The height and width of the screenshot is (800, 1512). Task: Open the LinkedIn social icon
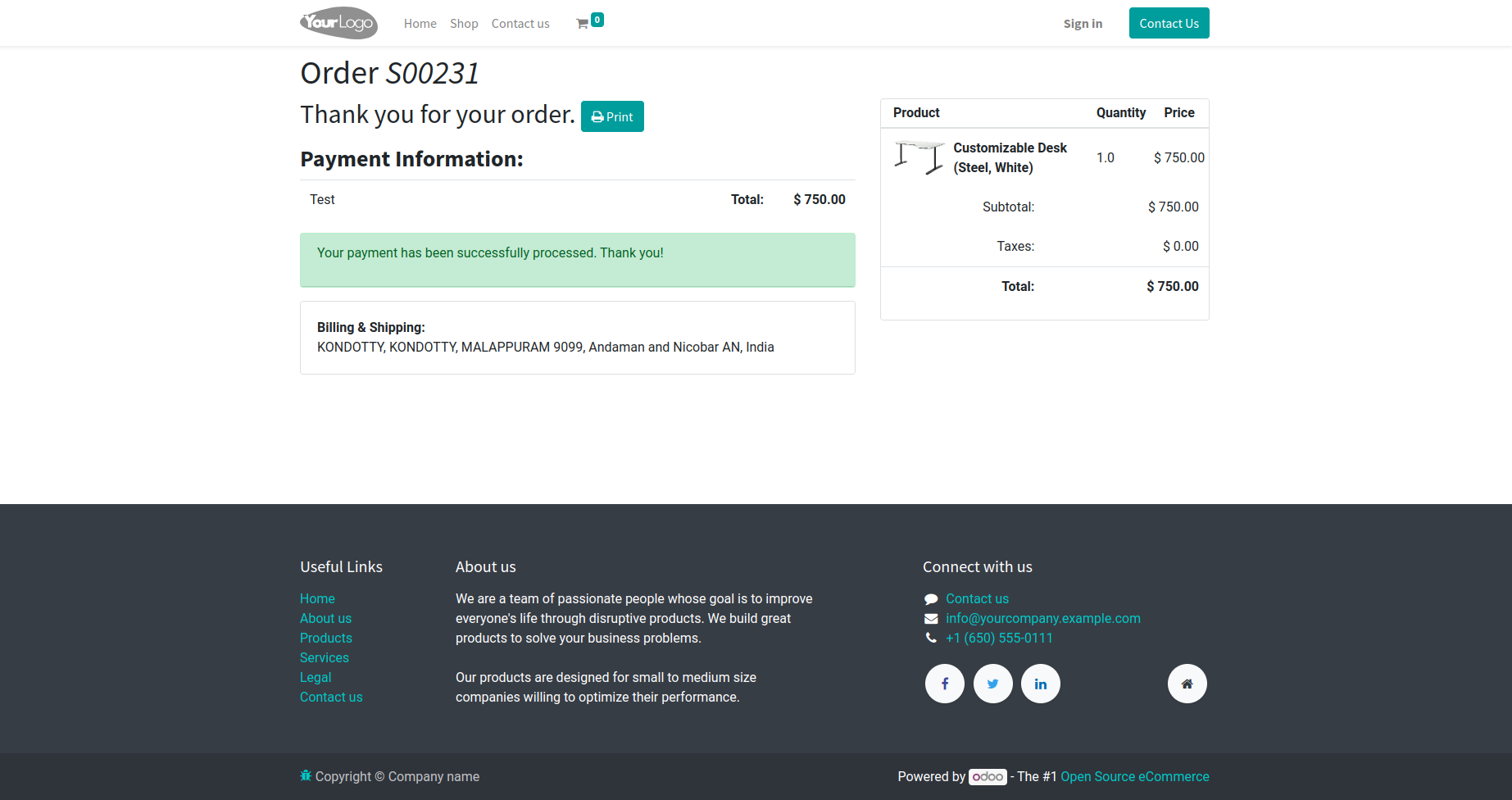click(1041, 684)
